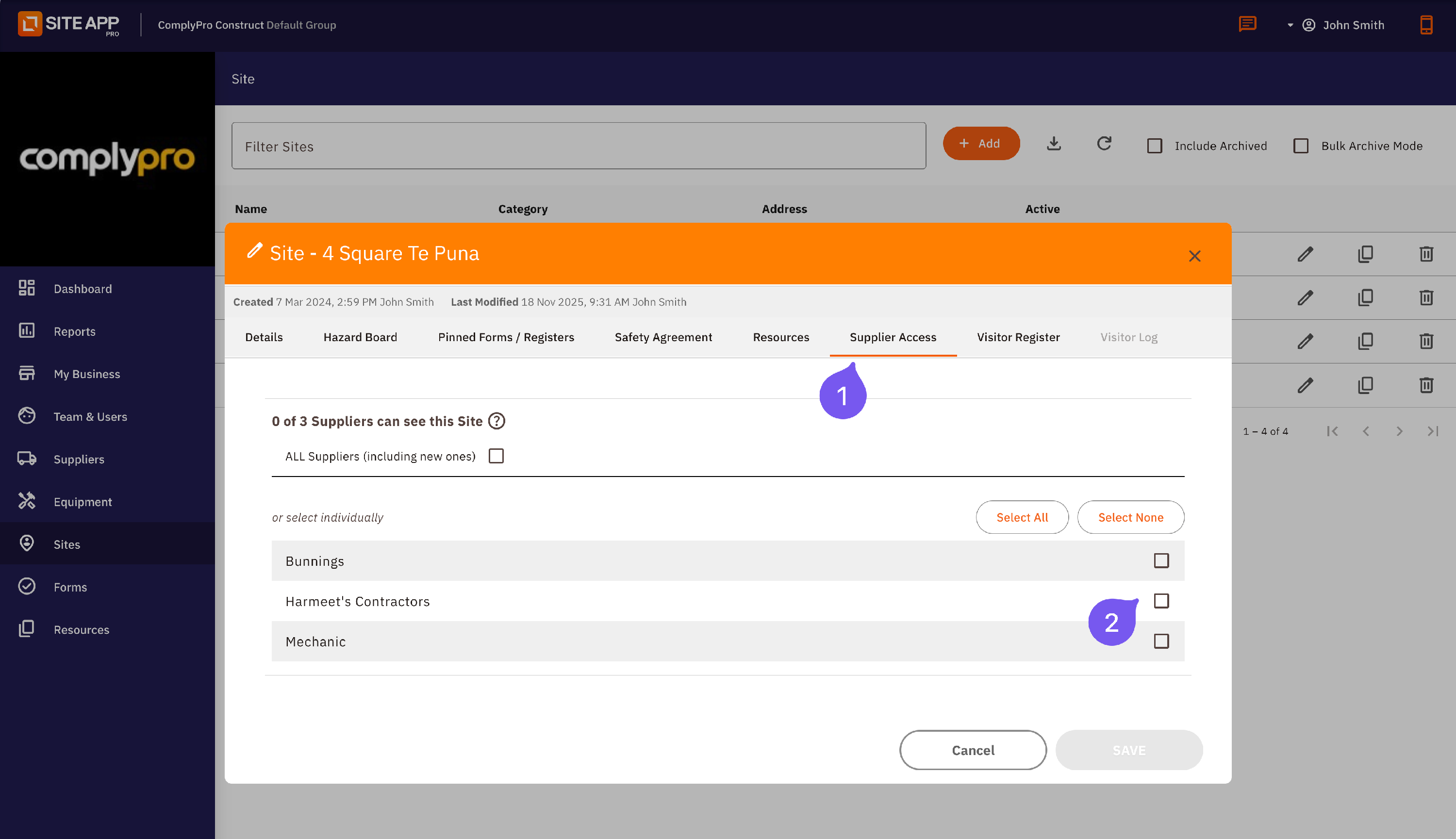Check the Bunnings supplier checkbox
1456x839 pixels.
coord(1160,560)
